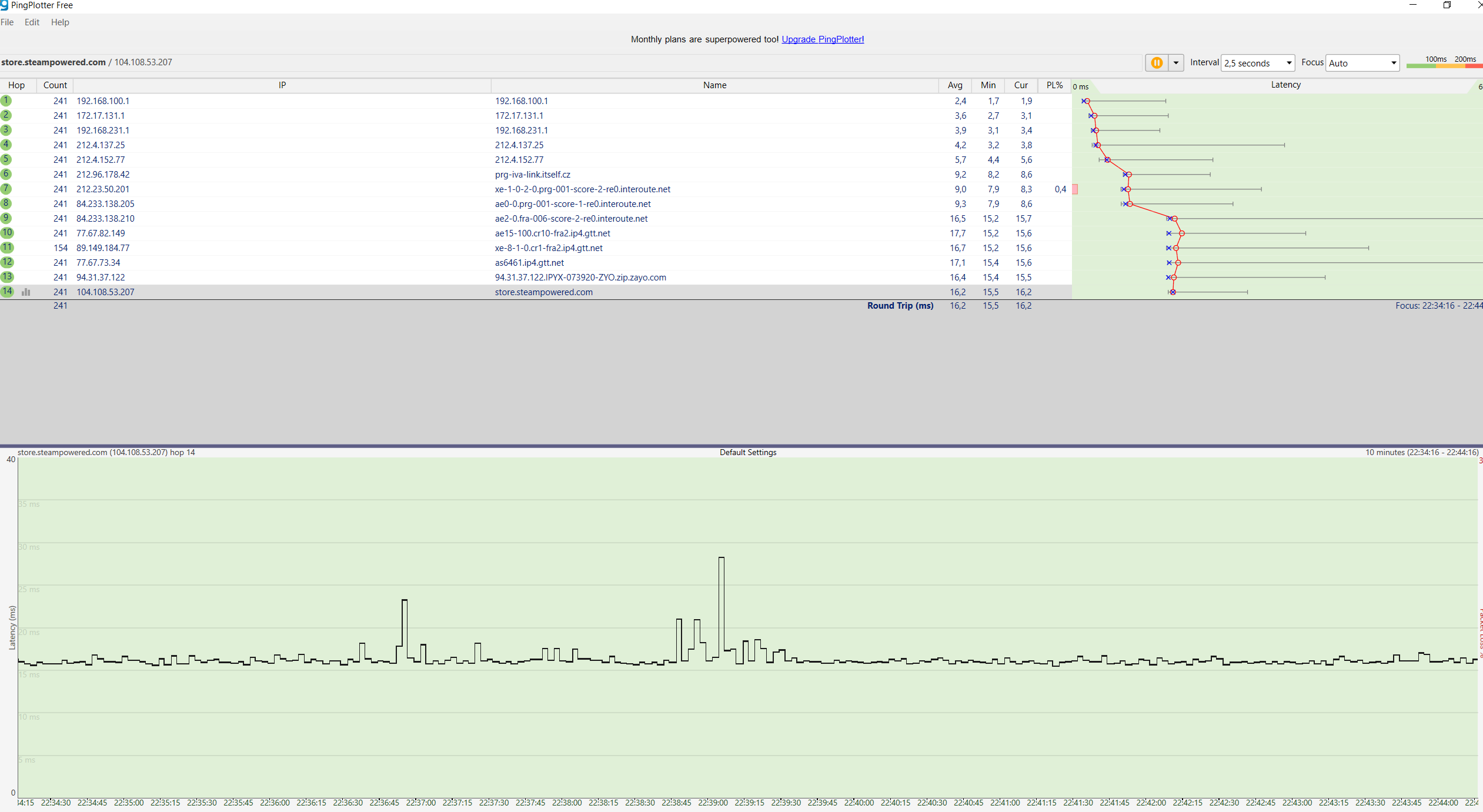Click the latency color scale legend bar

point(1444,66)
